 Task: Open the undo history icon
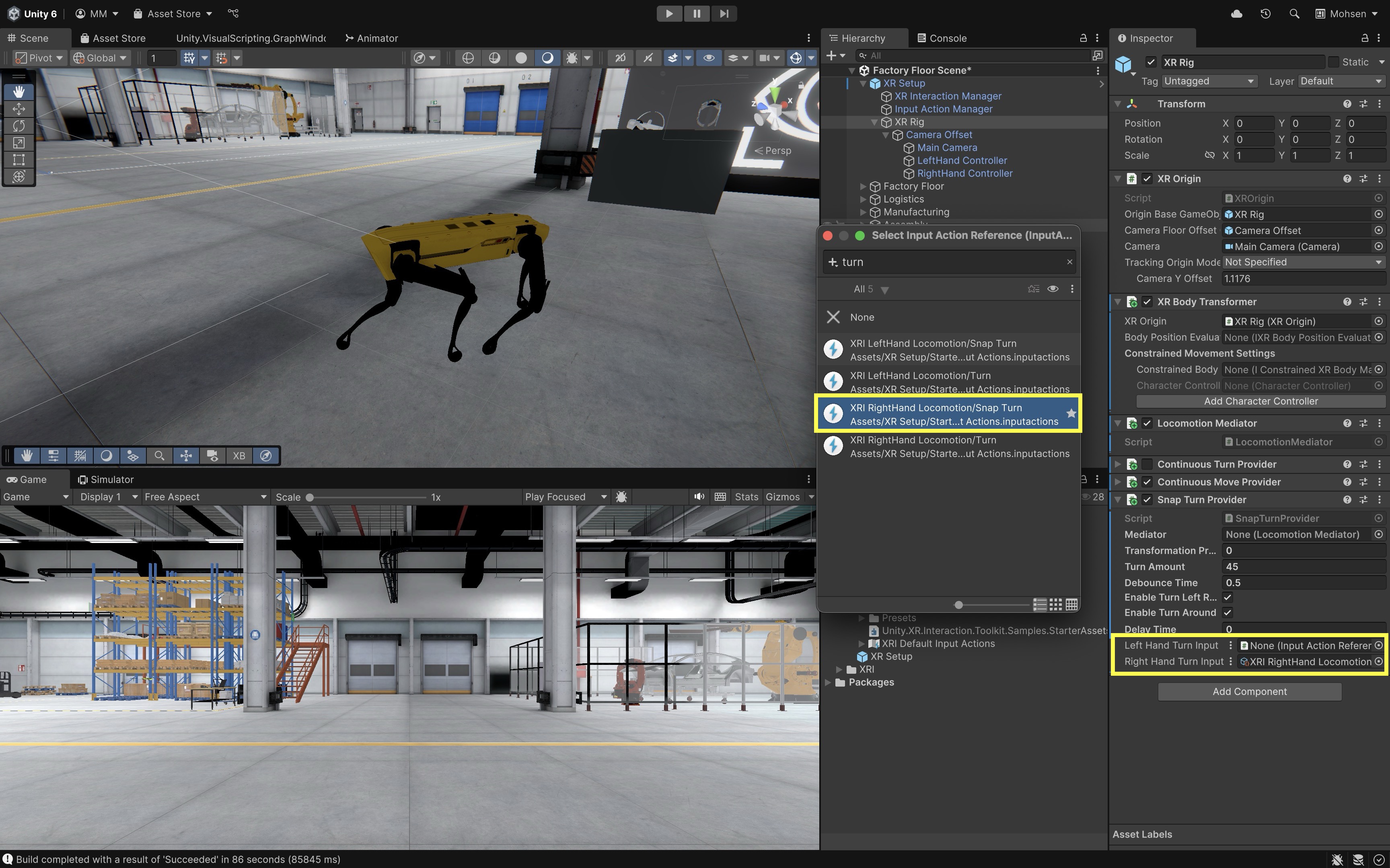(1265, 13)
